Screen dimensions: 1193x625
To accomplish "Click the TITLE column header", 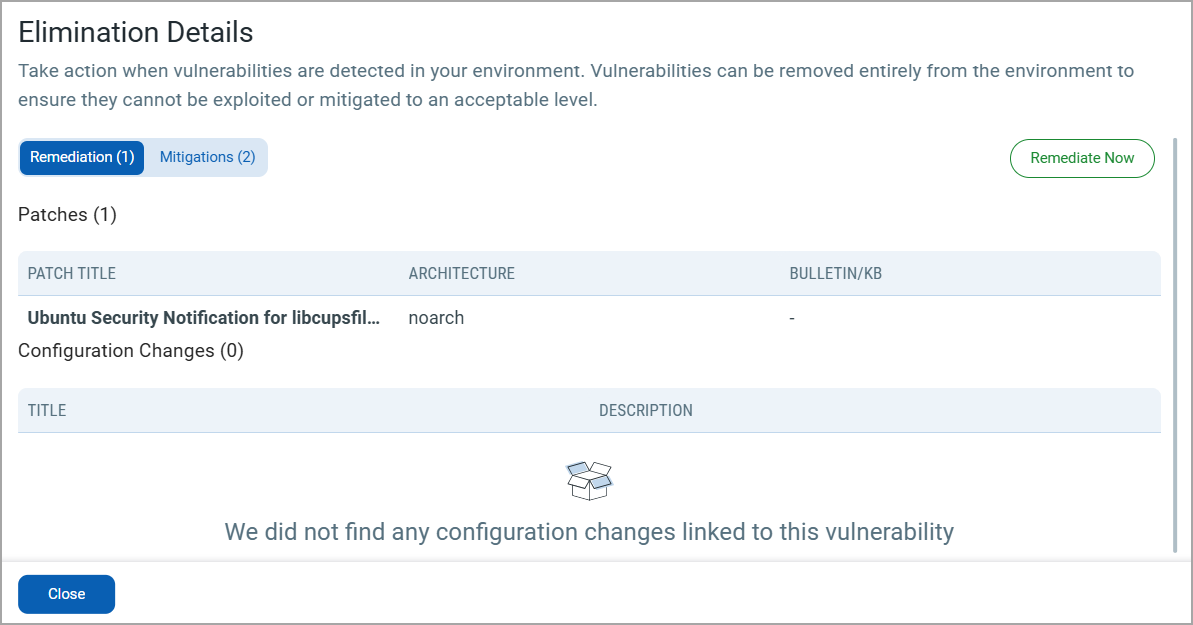I will point(47,410).
